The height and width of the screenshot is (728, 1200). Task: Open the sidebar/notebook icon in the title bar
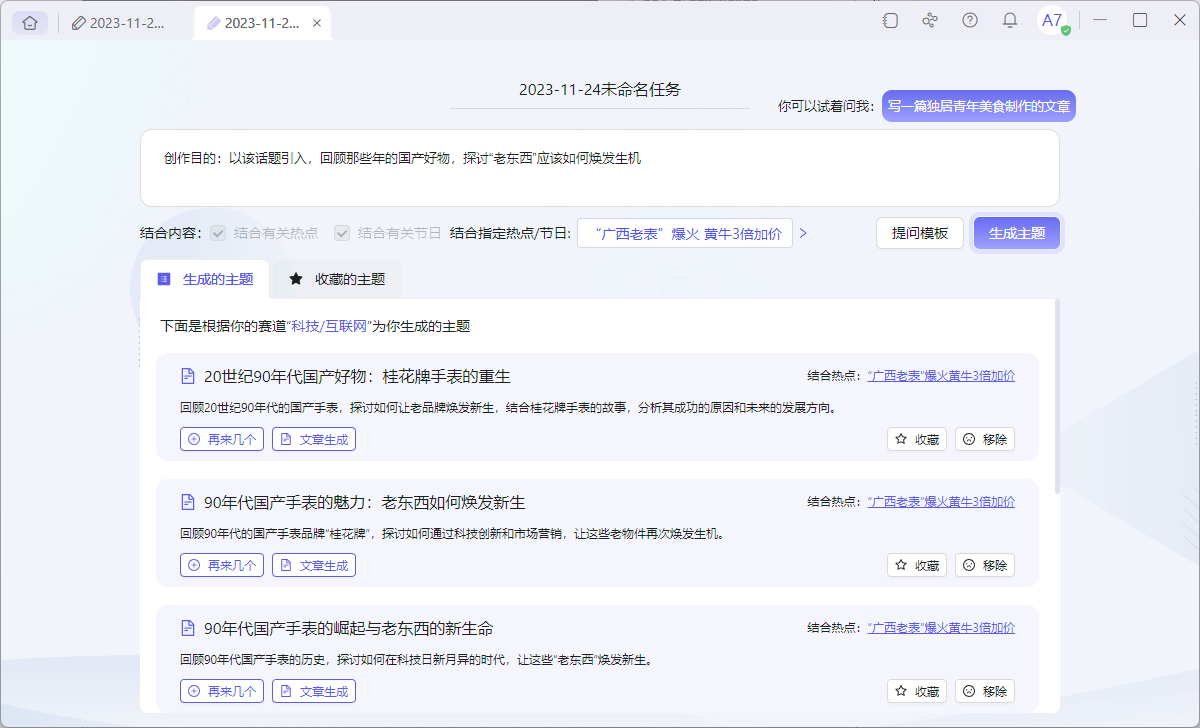(889, 20)
